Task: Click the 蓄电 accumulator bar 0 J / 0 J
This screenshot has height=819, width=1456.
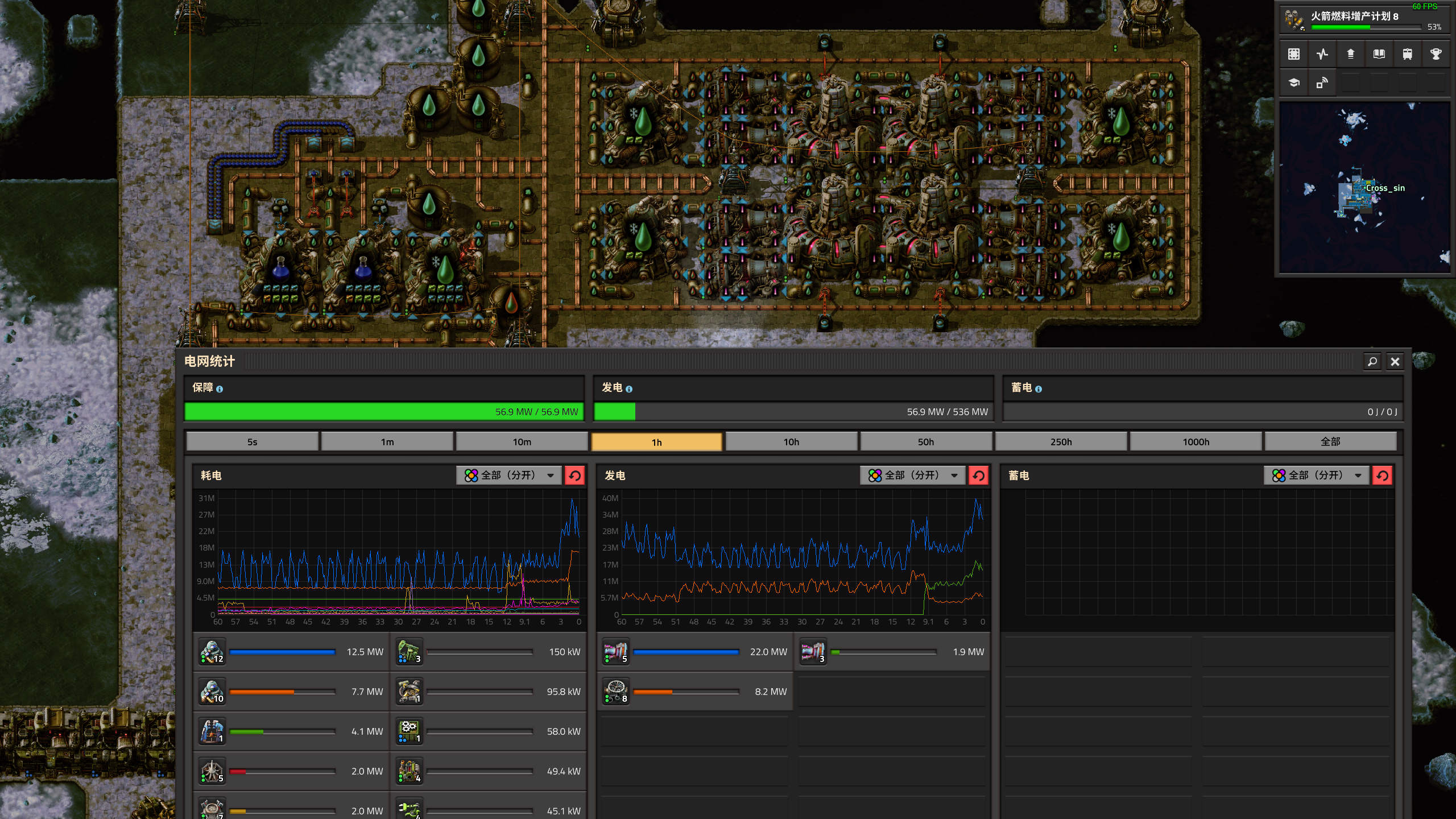Action: [1203, 412]
